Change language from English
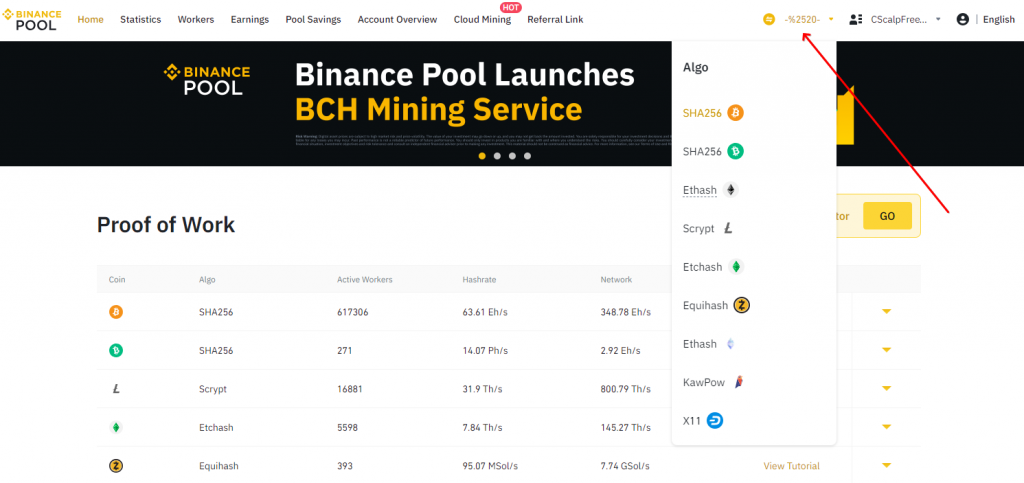Screen dimensions: 1024x483 999,20
